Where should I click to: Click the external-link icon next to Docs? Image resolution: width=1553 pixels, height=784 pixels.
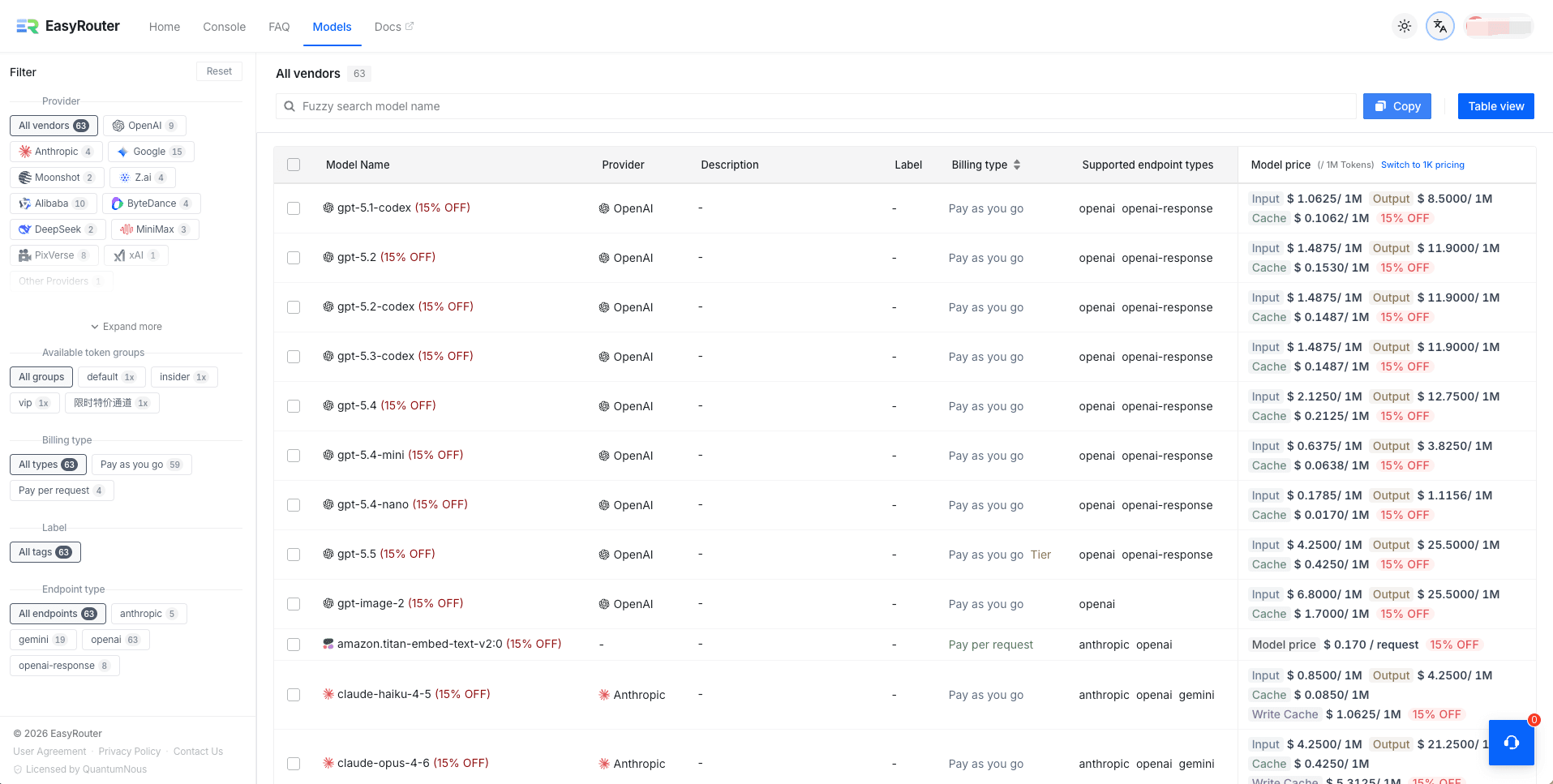point(410,26)
